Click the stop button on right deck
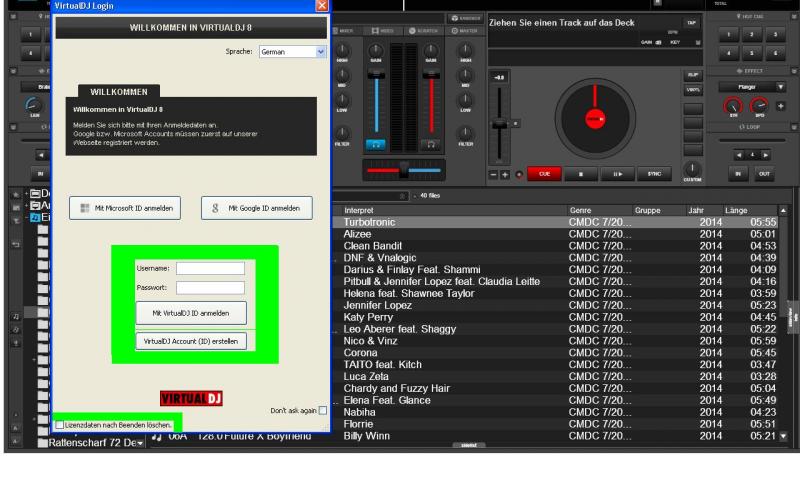Screen dimensions: 800x500 pyautogui.click(x=581, y=174)
